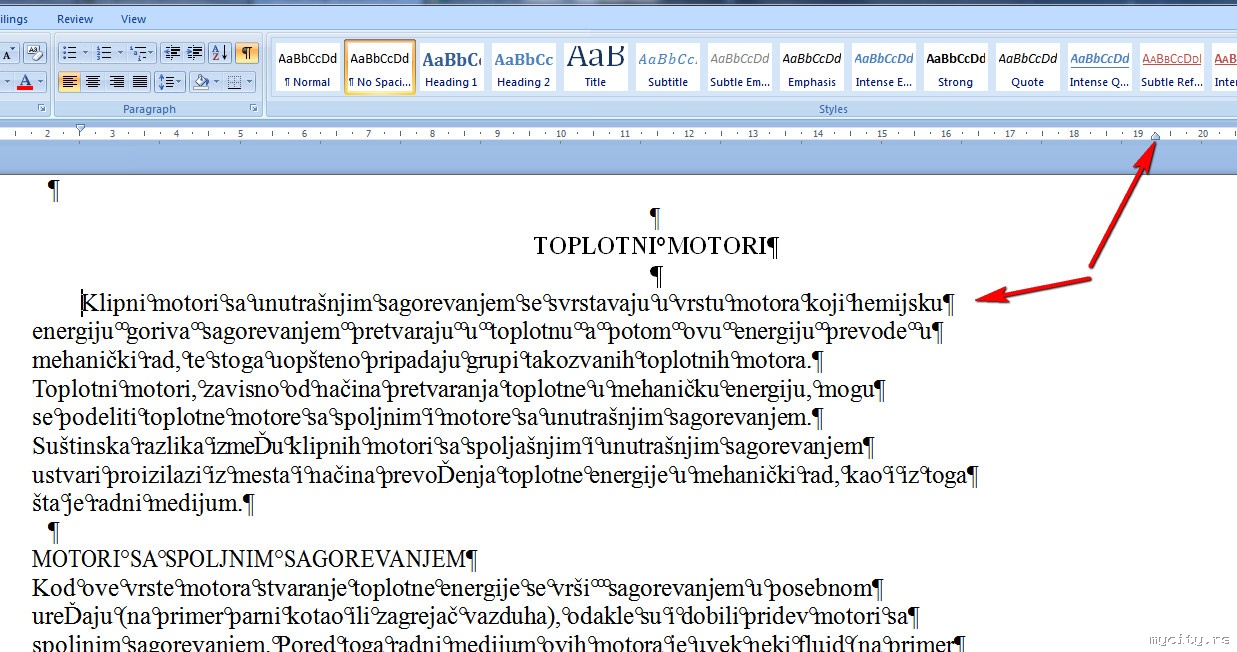Click the 'Paragraph' group label
Image resolution: width=1237 pixels, height=652 pixels.
click(x=149, y=109)
